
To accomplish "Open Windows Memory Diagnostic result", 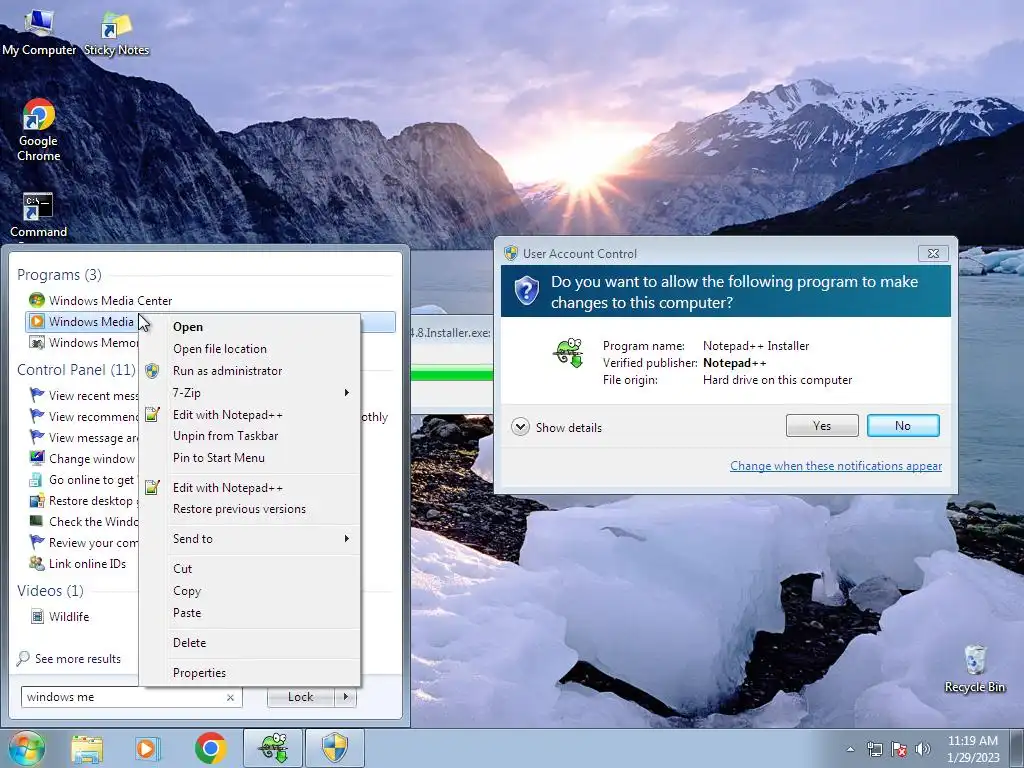I will (x=82, y=343).
